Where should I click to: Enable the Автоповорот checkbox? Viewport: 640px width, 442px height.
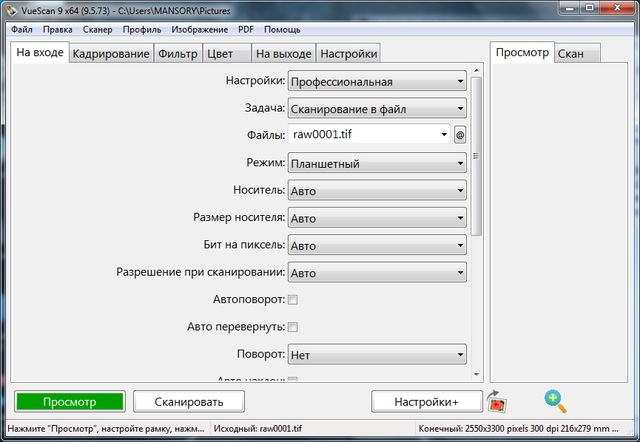pos(293,299)
